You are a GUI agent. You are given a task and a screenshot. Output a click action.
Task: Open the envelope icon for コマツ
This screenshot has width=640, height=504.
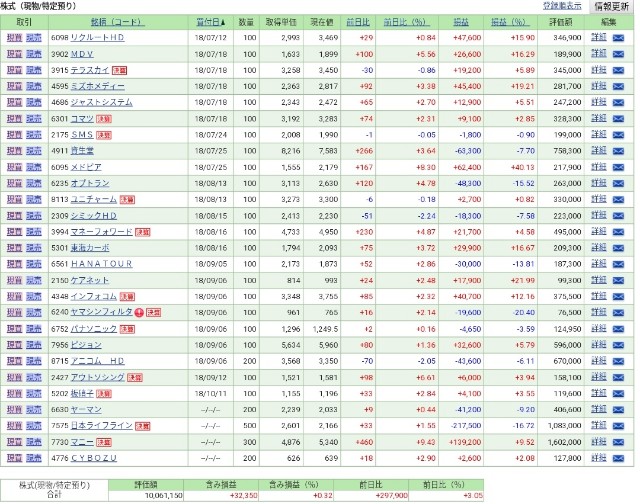[x=618, y=119]
